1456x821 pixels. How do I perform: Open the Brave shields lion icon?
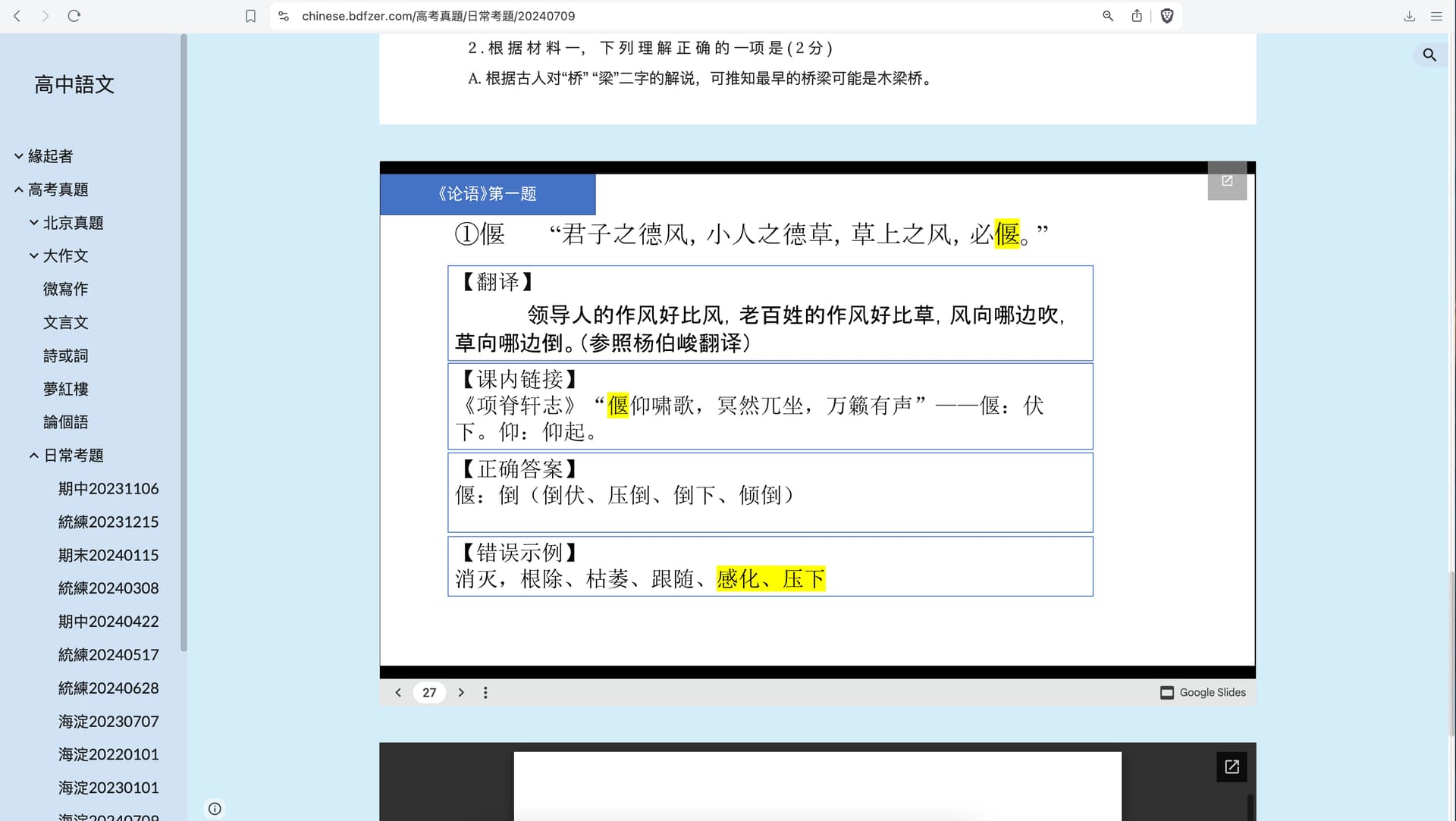pos(1167,16)
